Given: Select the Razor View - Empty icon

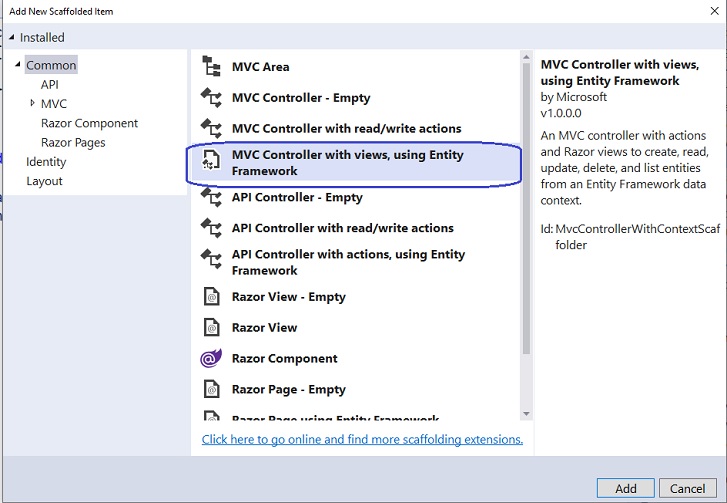Looking at the screenshot, I should pos(211,297).
